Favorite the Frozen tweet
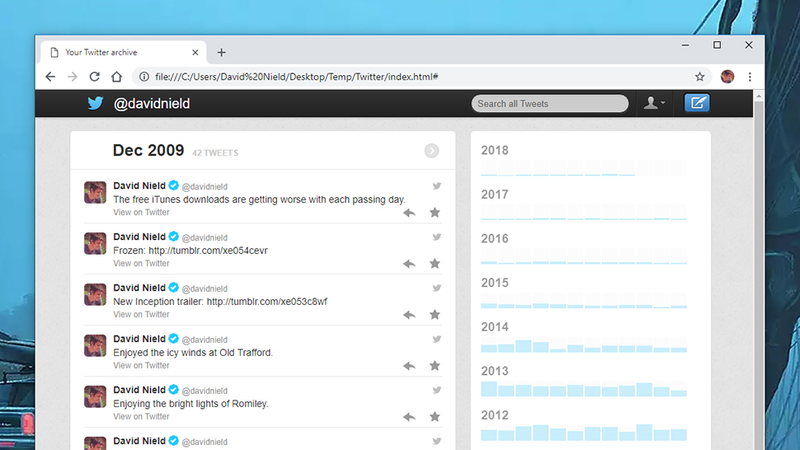Screen dimensions: 800x450 coord(435,263)
